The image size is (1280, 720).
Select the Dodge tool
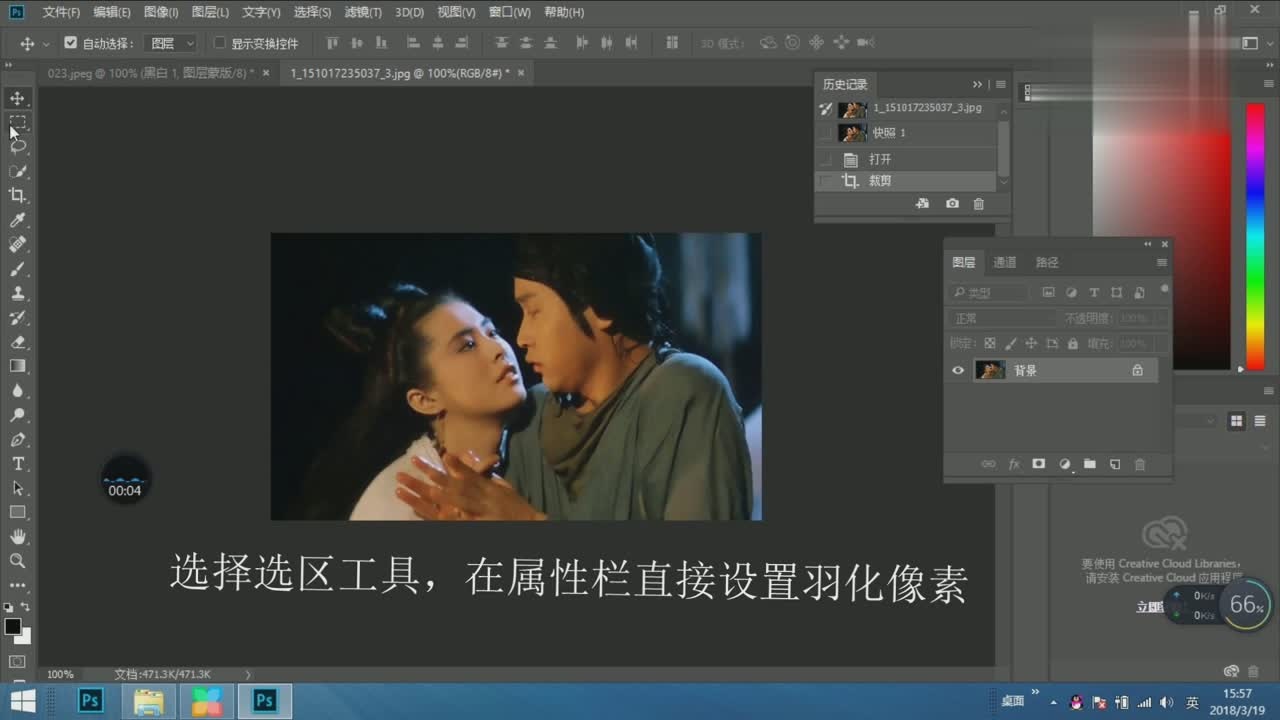(x=18, y=415)
